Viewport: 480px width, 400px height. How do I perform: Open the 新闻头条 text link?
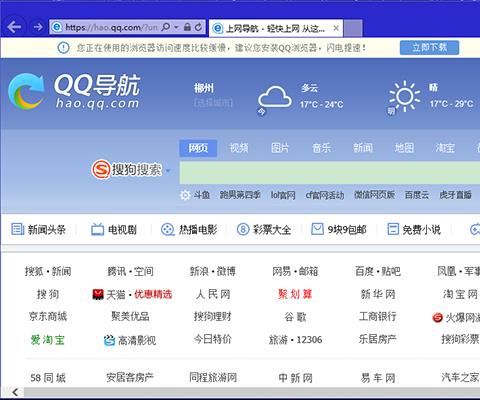(47, 230)
